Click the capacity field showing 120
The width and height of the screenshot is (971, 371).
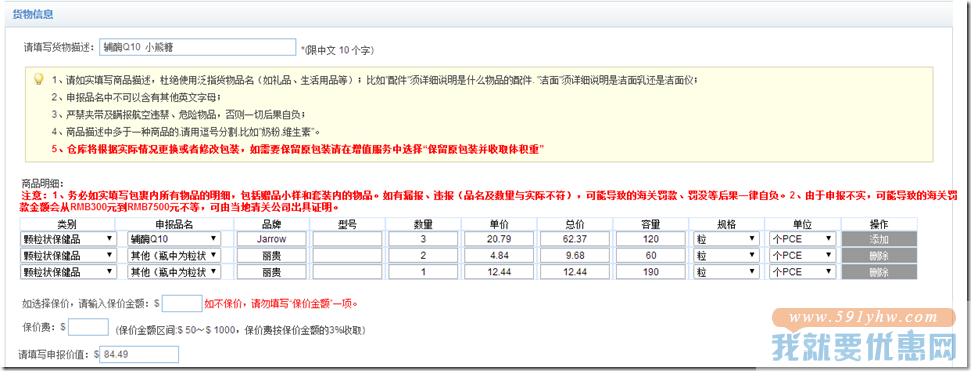[650, 239]
